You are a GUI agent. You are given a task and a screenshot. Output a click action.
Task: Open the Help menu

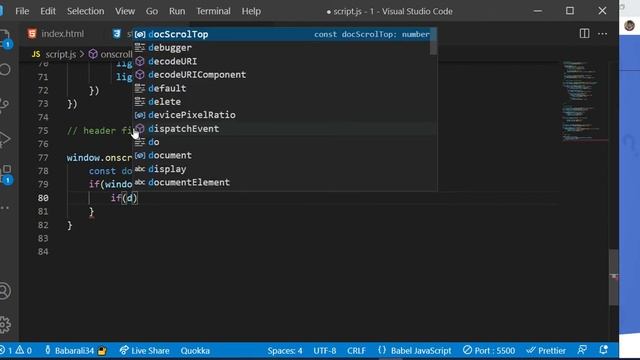coord(251,11)
